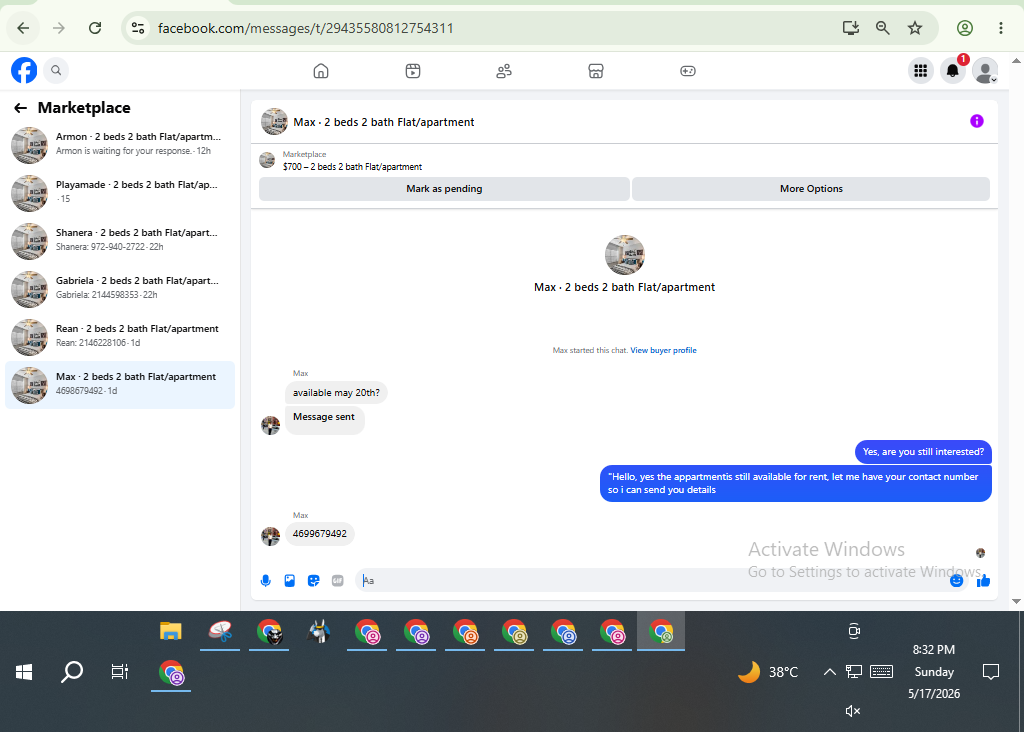
Task: Click the page scrollbar down arrow
Action: 1016,601
